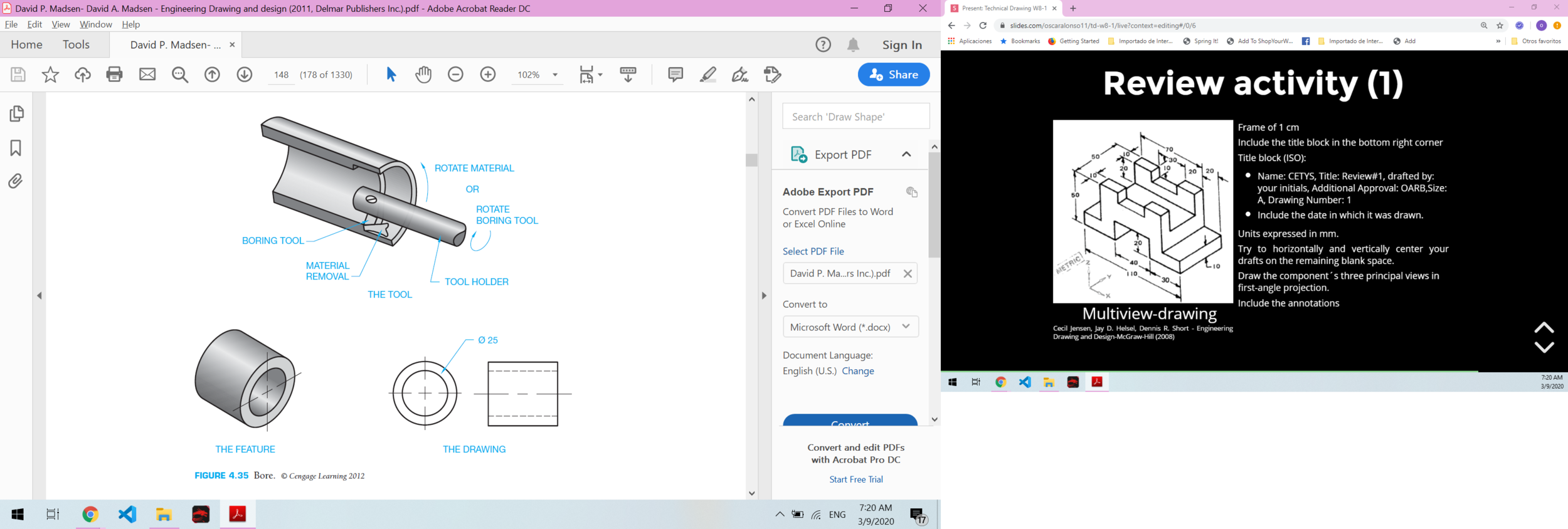Image resolution: width=1568 pixels, height=529 pixels.
Task: Go to next slide down chevron
Action: pos(1544,347)
